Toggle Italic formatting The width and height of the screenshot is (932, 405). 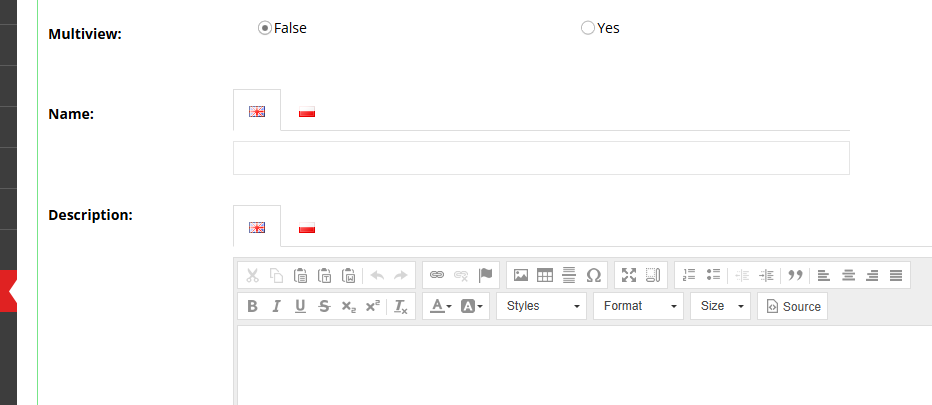click(276, 306)
